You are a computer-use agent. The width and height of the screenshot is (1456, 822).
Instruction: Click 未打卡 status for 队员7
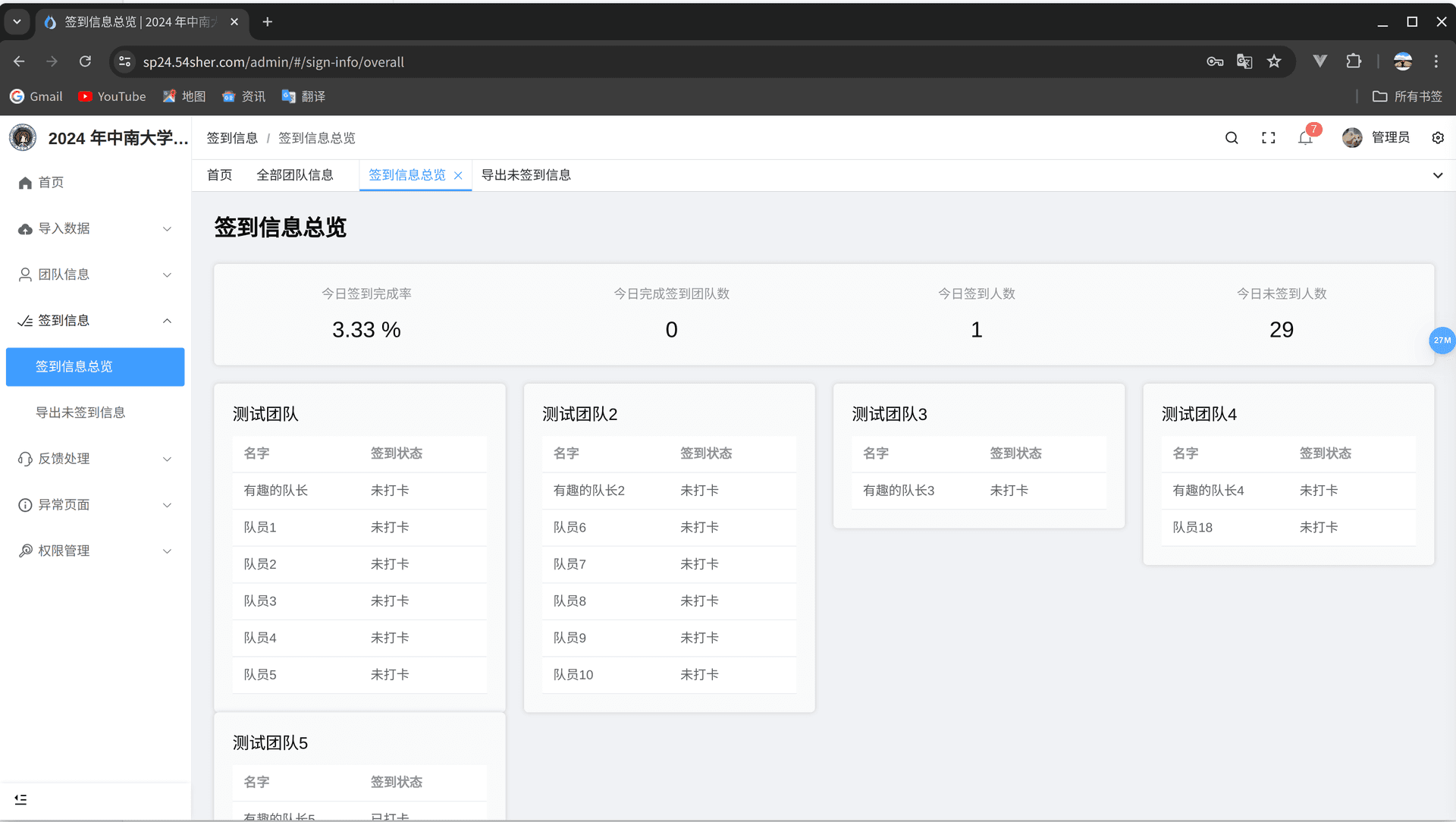tap(700, 564)
